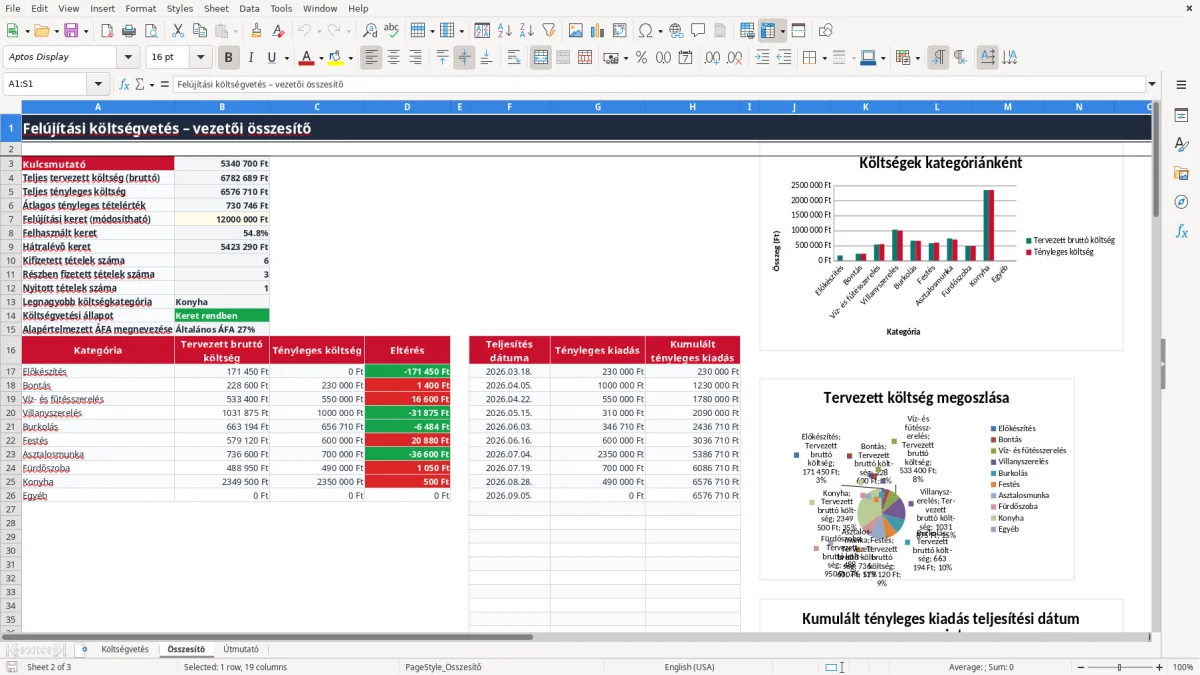Toggle wrap text

(513, 58)
